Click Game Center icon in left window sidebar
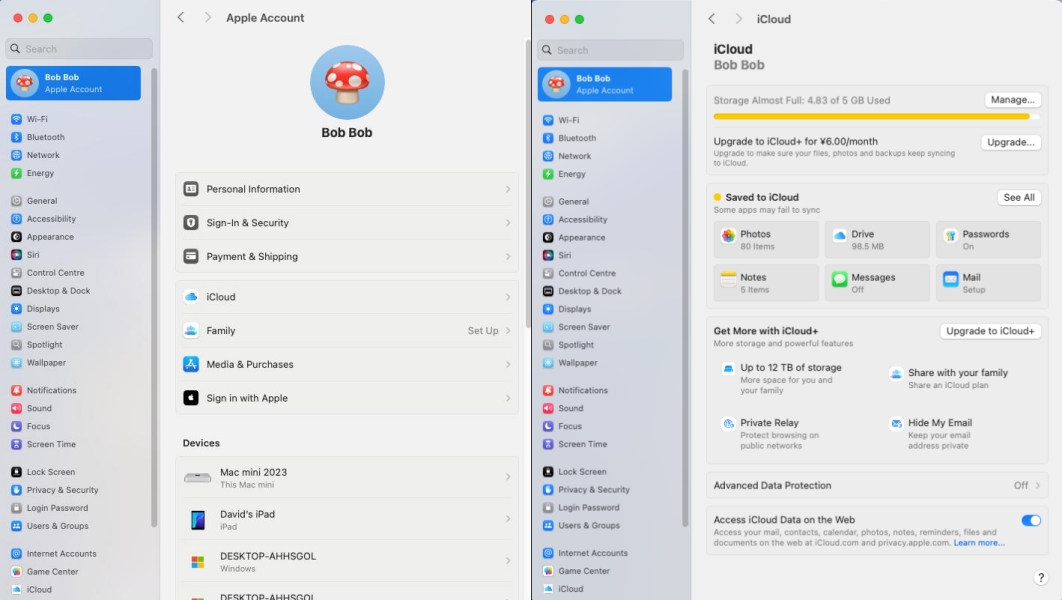Viewport: 1062px width, 600px height. coord(16,572)
